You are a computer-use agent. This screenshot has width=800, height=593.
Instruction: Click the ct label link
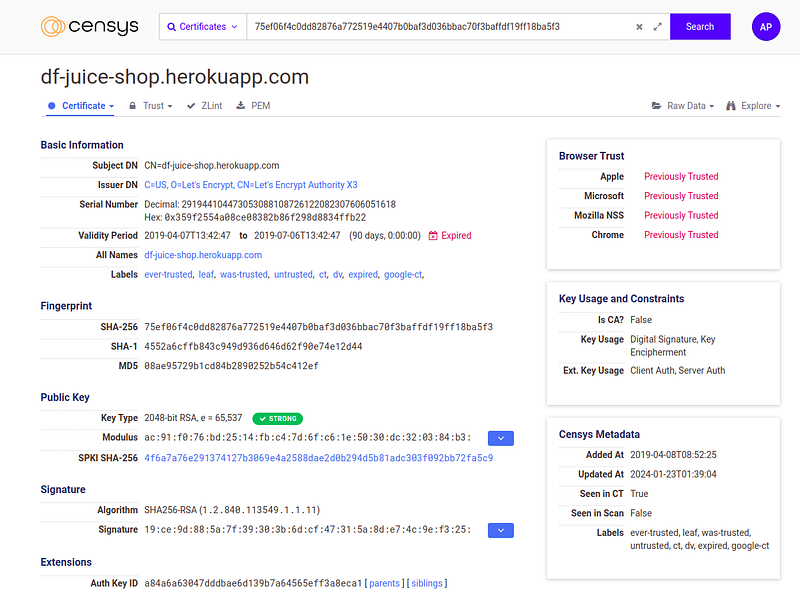coord(322,275)
